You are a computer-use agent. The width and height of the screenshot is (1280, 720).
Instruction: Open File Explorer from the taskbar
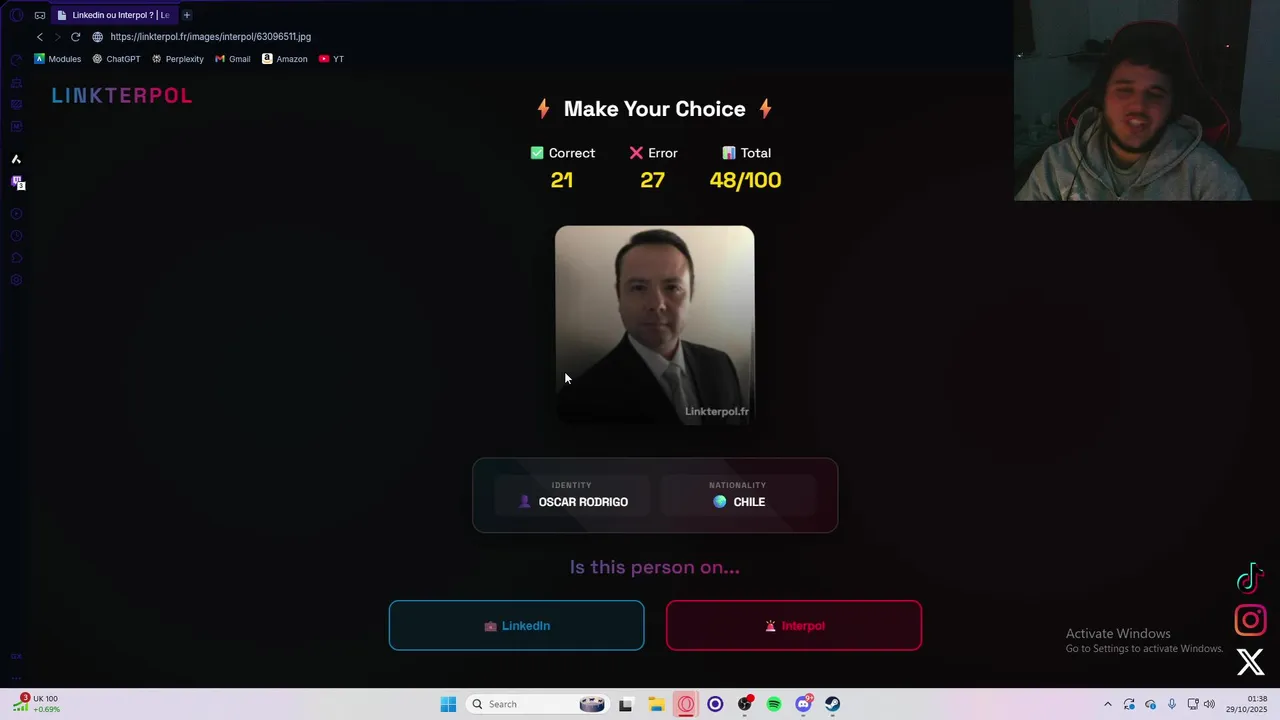coord(656,704)
